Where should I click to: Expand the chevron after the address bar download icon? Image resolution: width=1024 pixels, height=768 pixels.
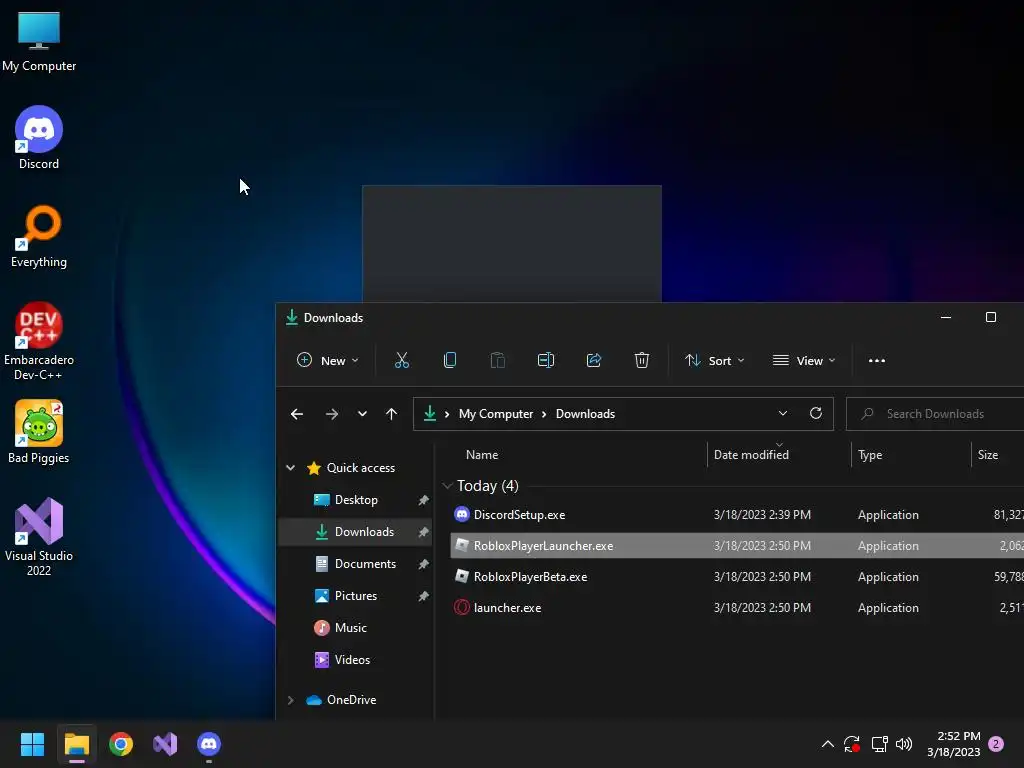click(x=447, y=414)
